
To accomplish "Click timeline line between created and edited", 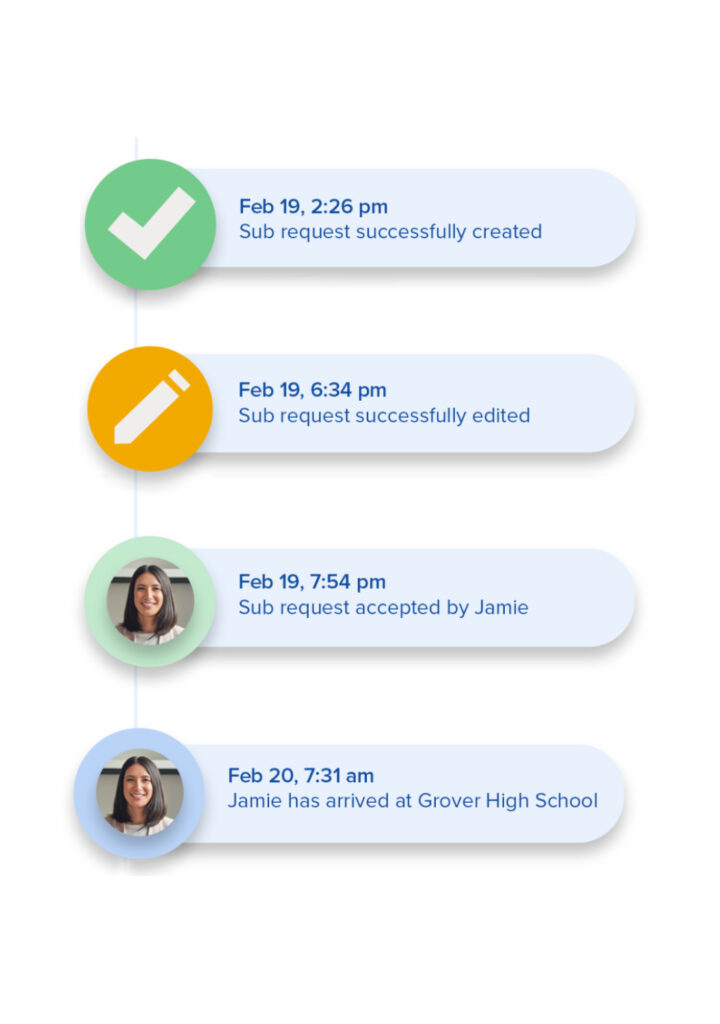I will (x=136, y=318).
